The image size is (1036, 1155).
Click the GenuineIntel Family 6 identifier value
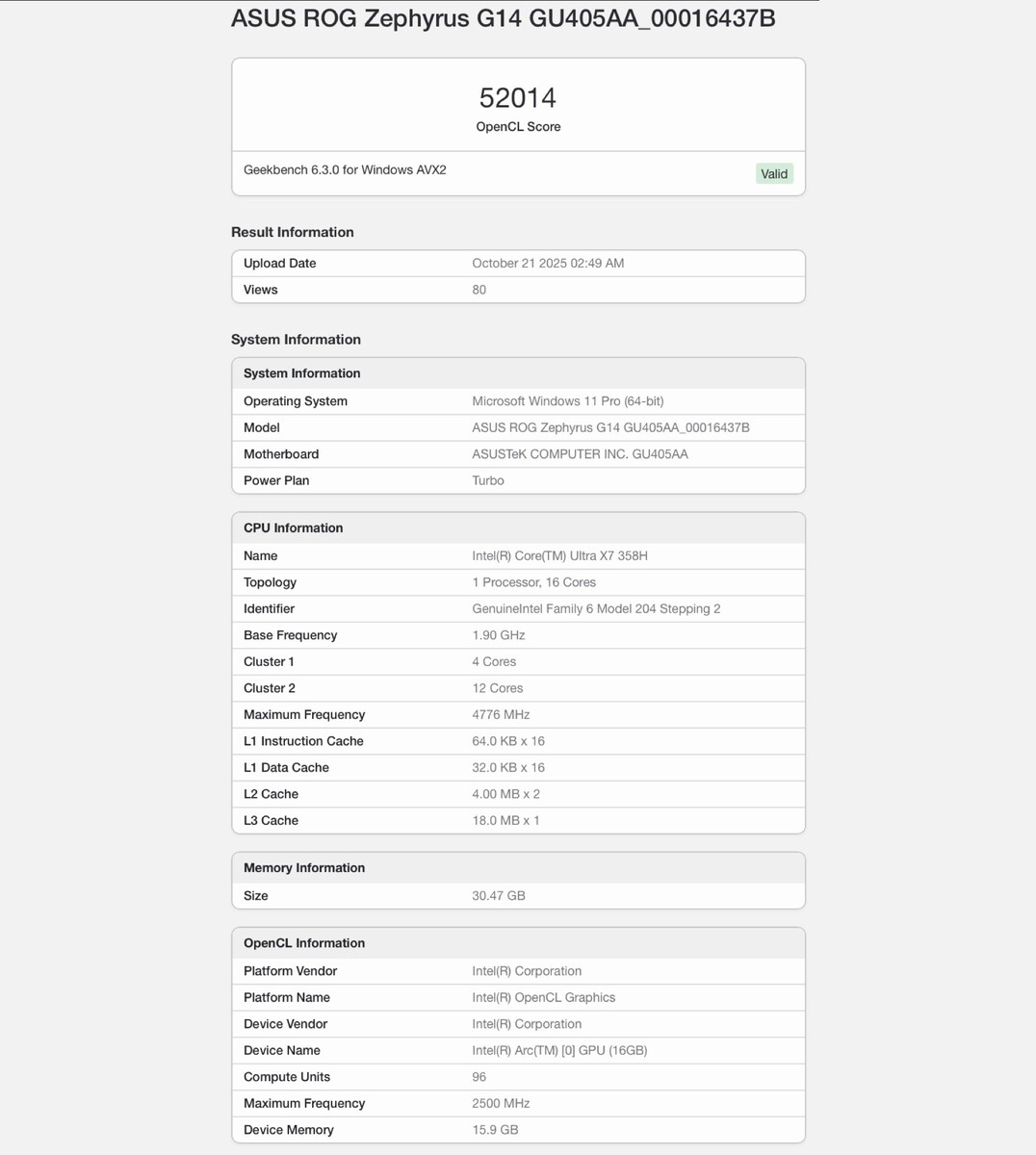coord(596,609)
